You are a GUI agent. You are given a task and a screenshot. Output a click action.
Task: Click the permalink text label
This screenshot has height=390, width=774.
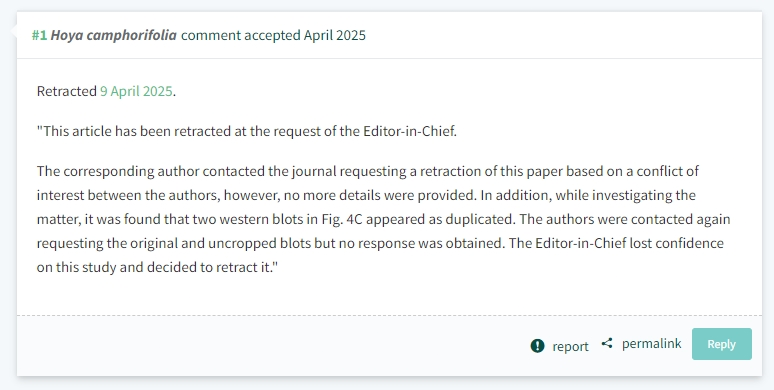click(652, 344)
